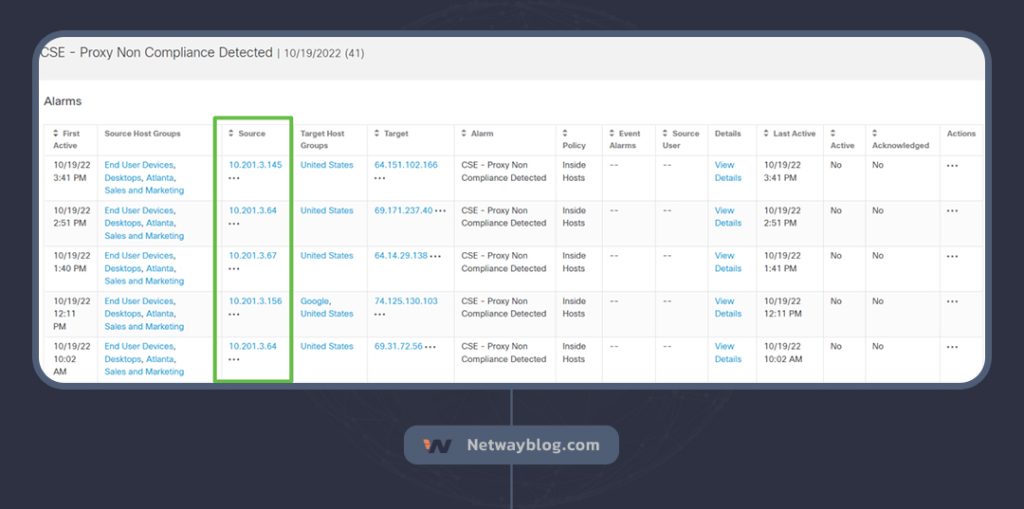The width and height of the screenshot is (1024, 509).
Task: Sort table by First Active column
Action: point(56,133)
